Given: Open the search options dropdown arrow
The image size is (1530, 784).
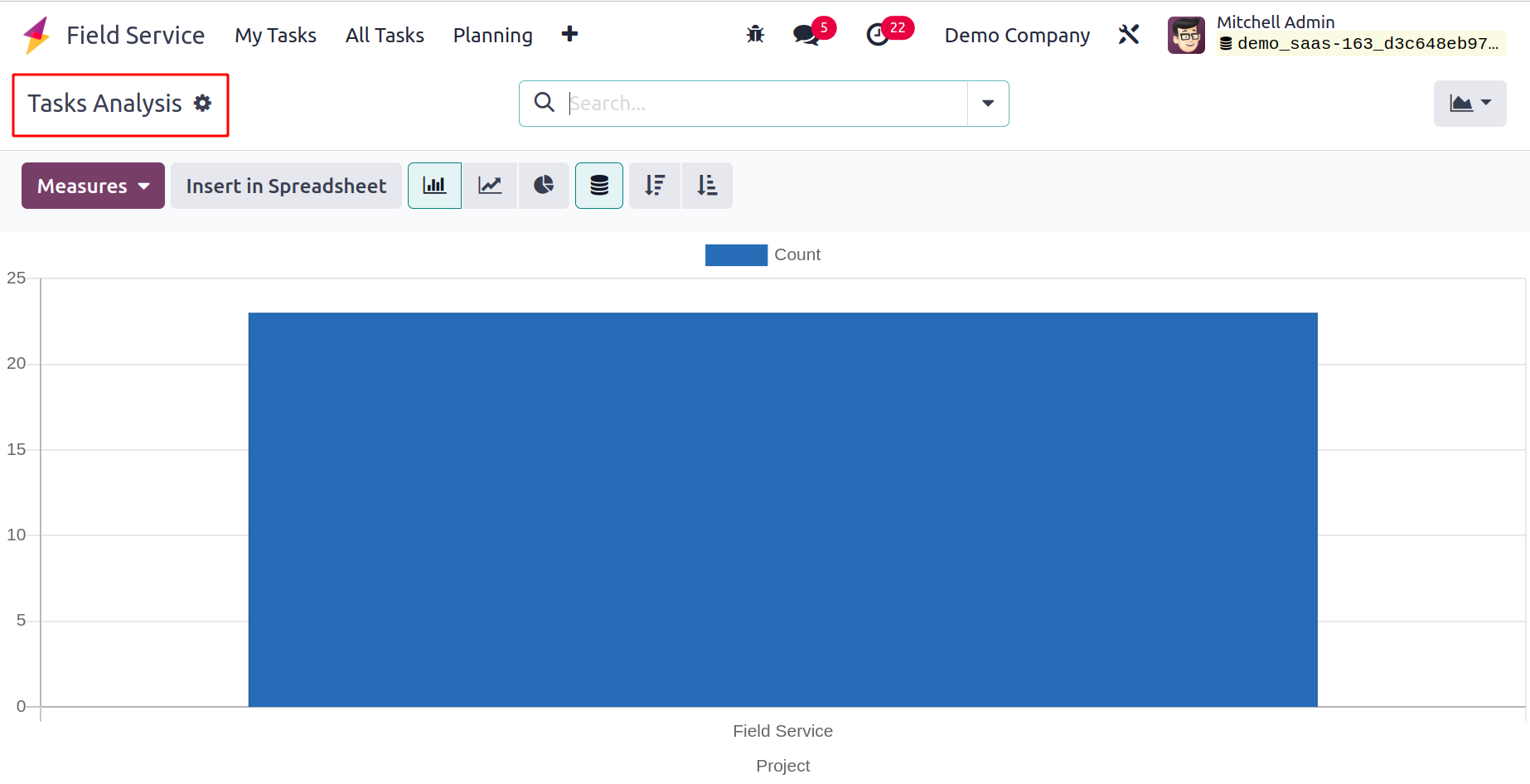Looking at the screenshot, I should coord(988,104).
